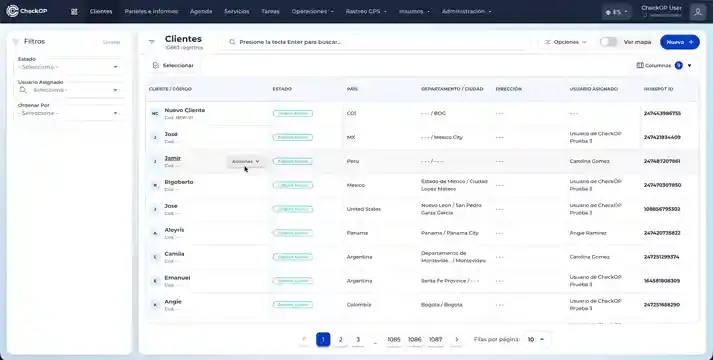Expand the Insumos menu
The height and width of the screenshot is (360, 713).
point(414,11)
